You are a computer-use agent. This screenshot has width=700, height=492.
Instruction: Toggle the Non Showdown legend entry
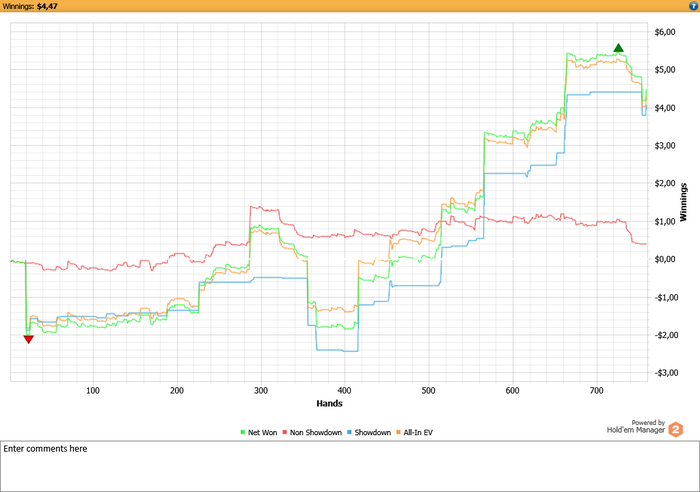point(312,432)
